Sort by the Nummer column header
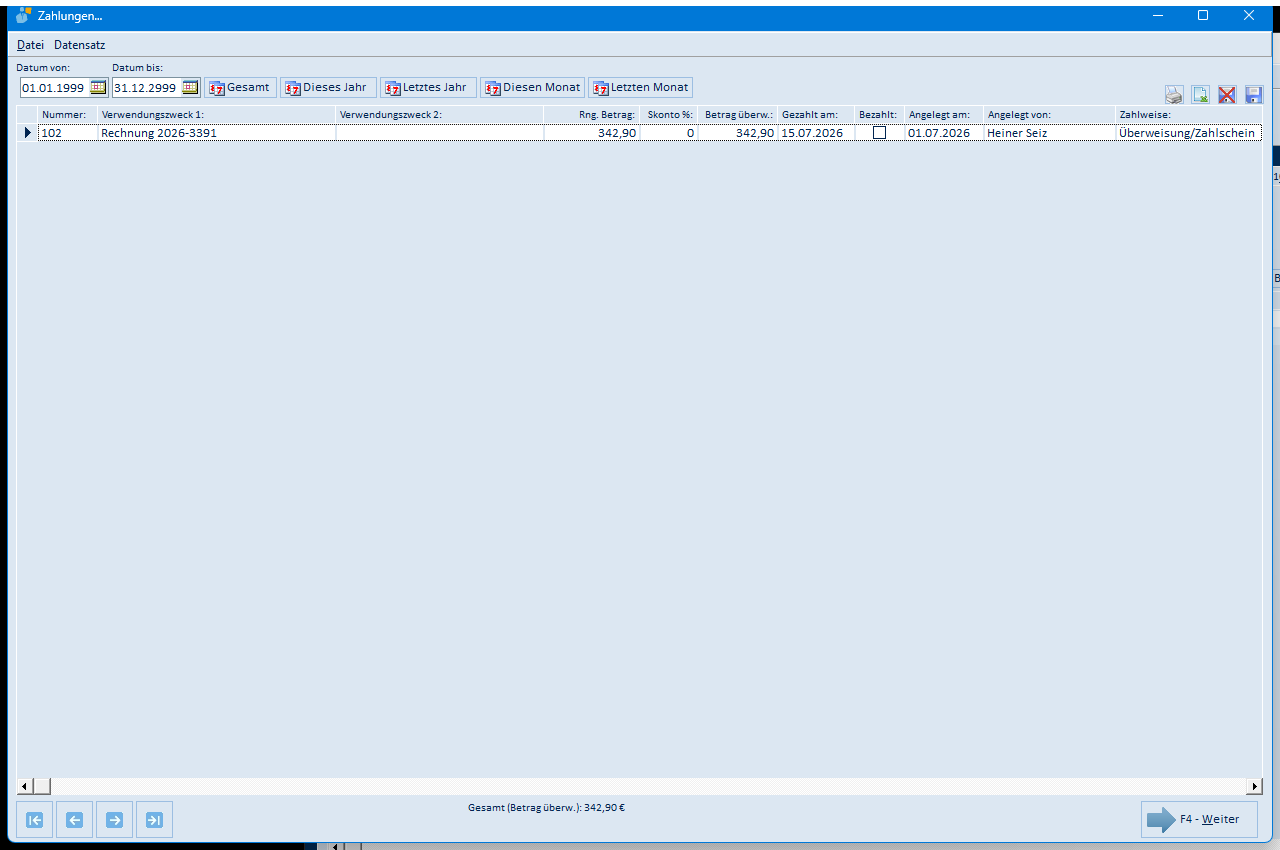Screen dimensions: 1280x850 tap(67, 115)
